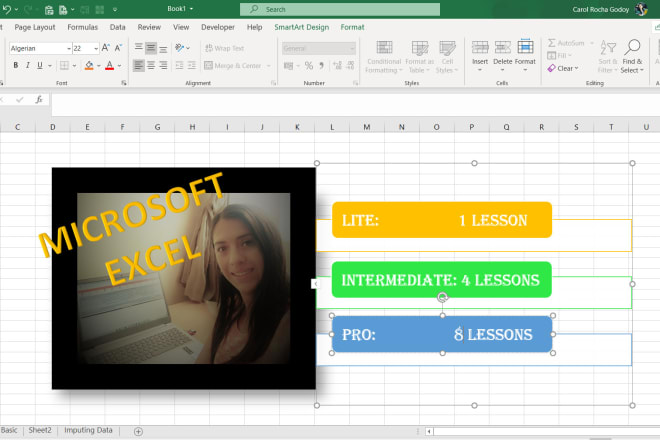Open the SmartArt Design tab

[302, 27]
